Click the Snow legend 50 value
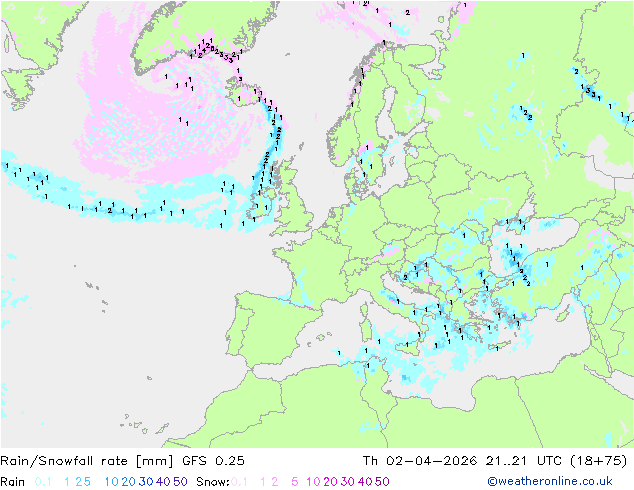This screenshot has width=634, height=490. click(x=382, y=482)
